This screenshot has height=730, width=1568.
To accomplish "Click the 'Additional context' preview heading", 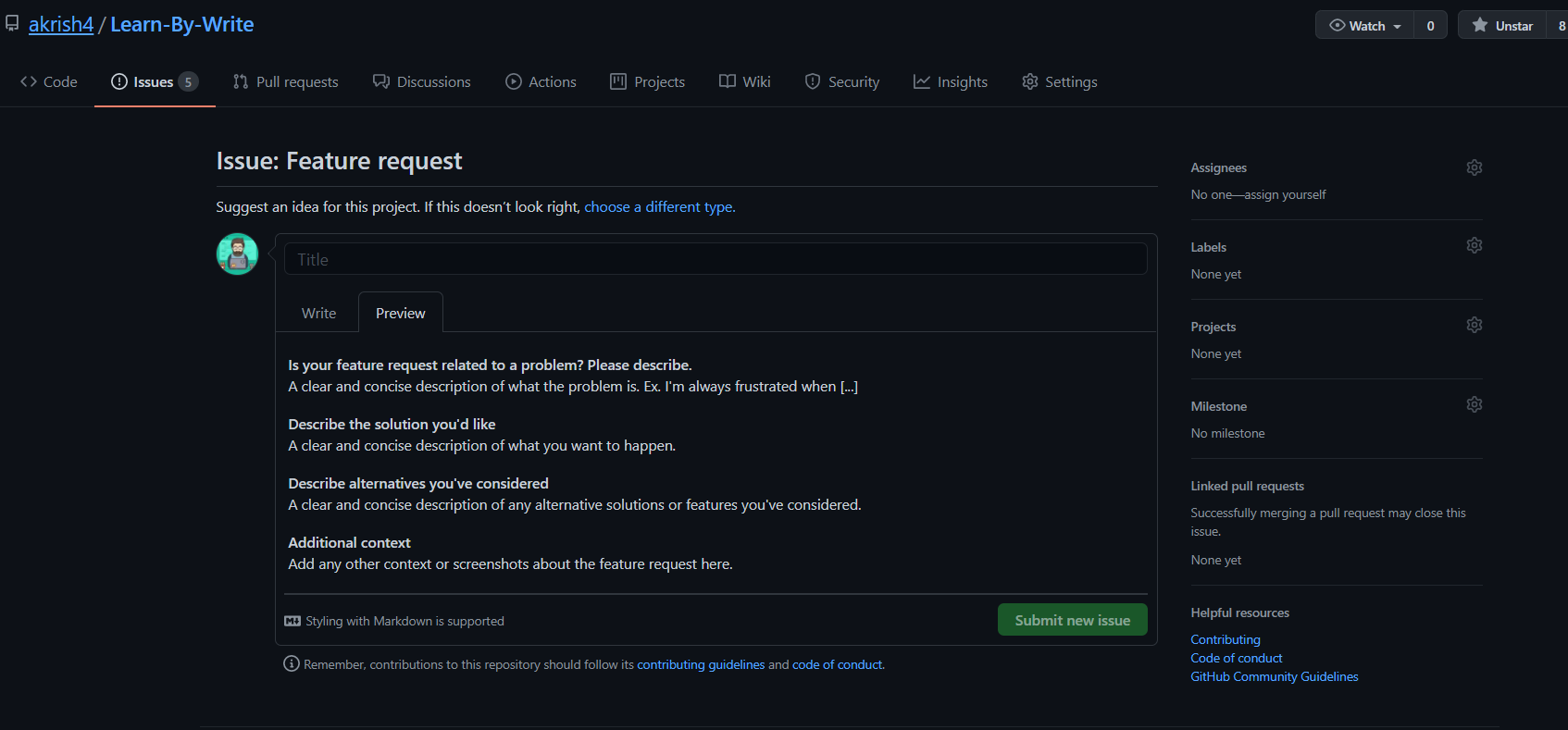I will pyautogui.click(x=349, y=542).
